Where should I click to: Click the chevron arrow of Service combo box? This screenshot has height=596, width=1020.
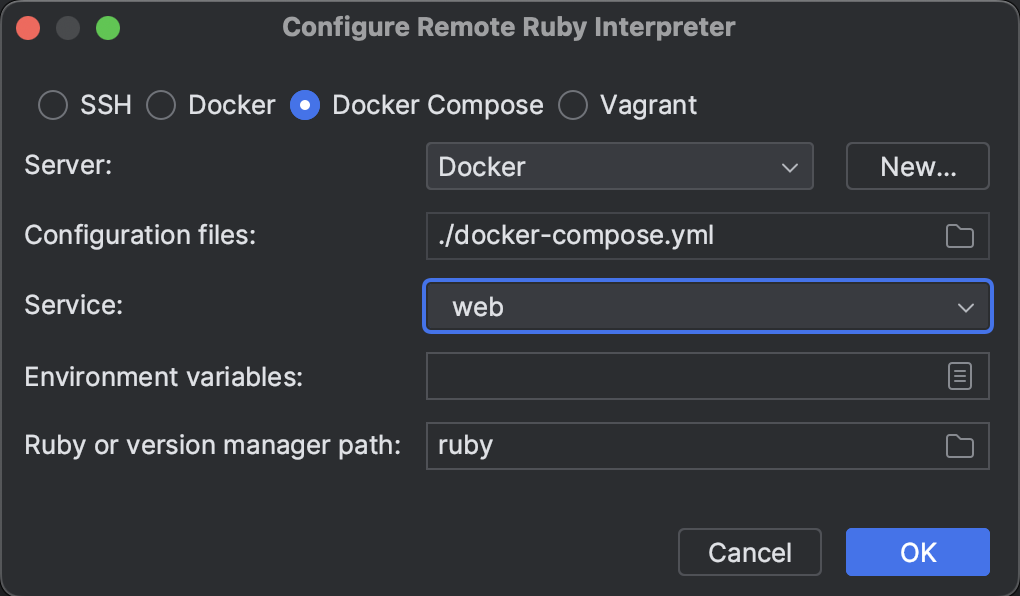pos(965,307)
